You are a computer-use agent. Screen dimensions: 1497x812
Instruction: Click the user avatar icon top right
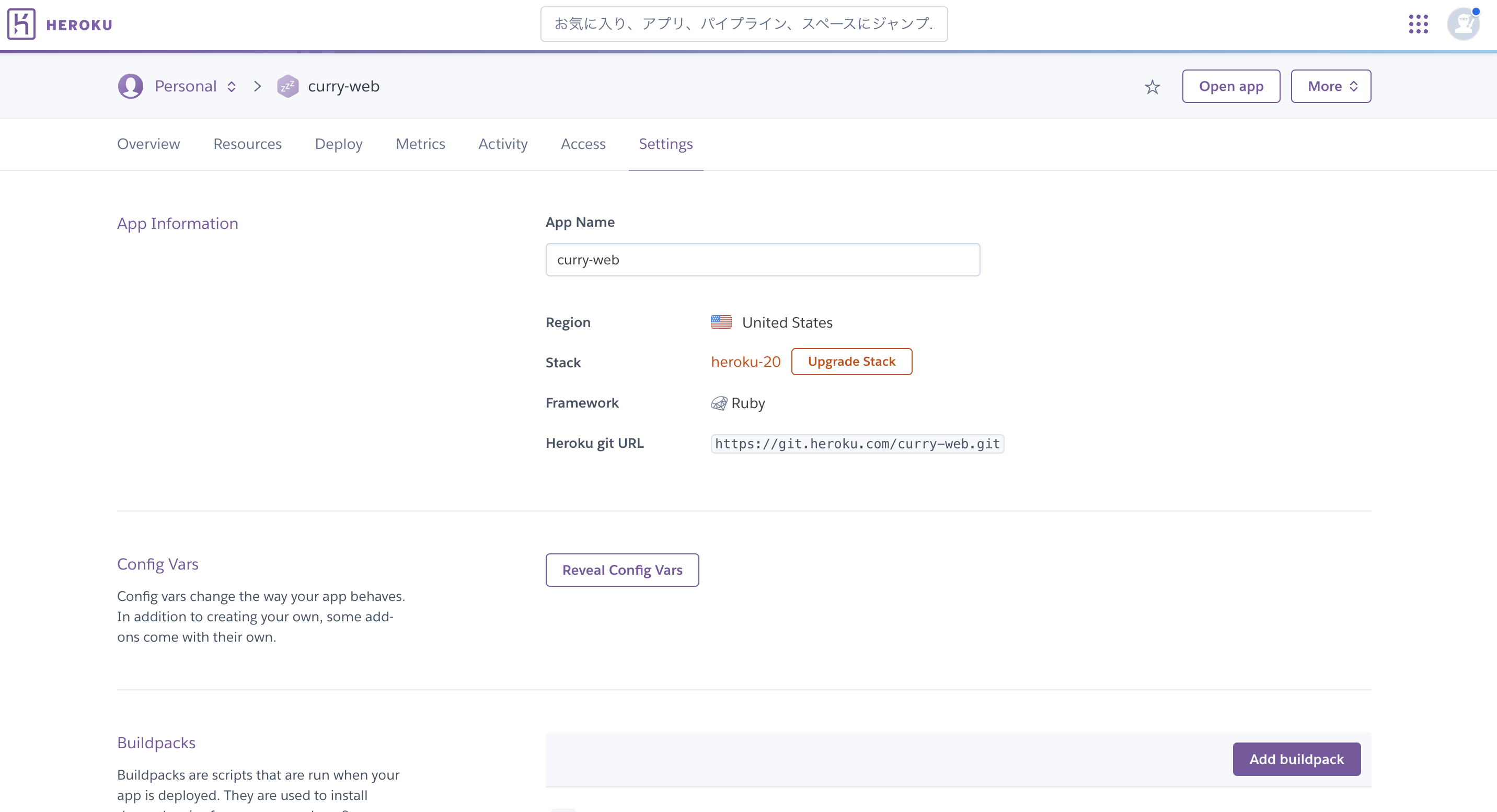[1463, 23]
